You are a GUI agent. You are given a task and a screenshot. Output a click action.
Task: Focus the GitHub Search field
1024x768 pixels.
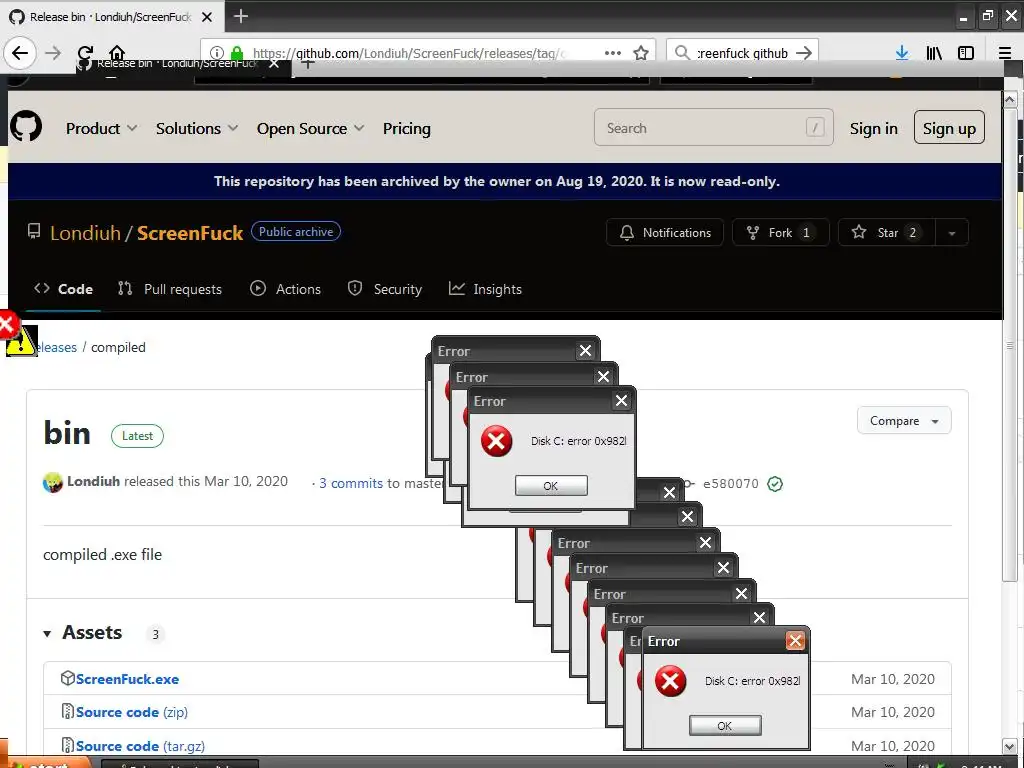point(713,127)
